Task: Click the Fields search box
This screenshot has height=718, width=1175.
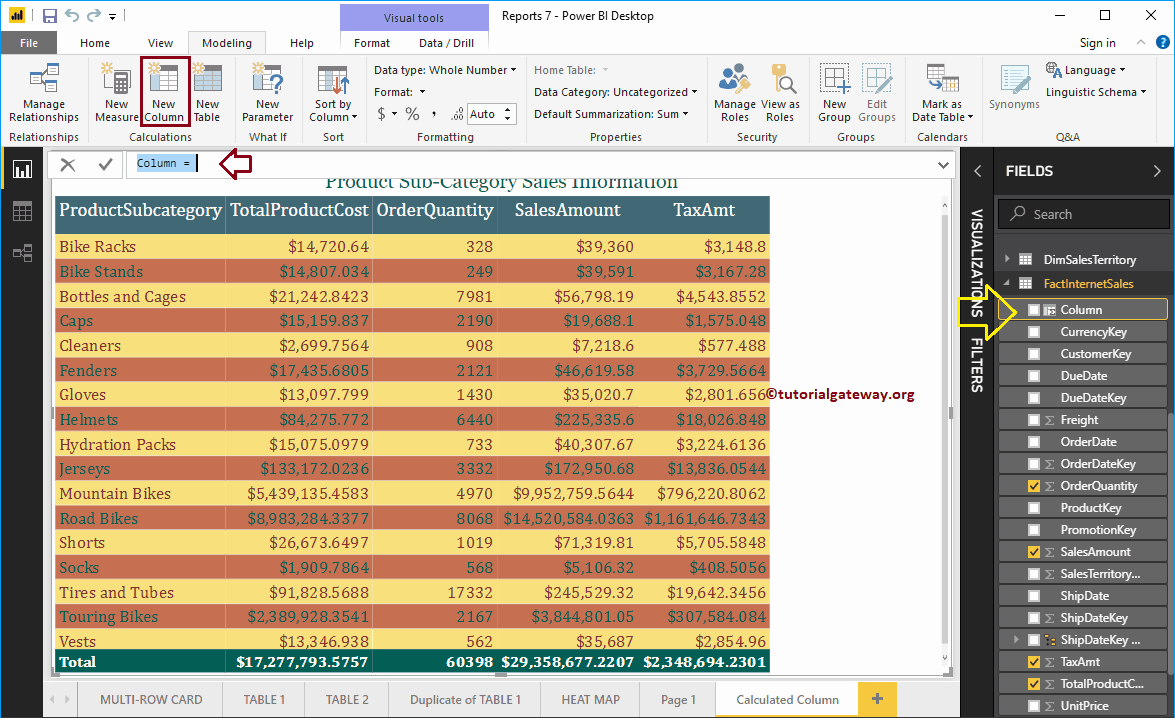Action: (x=1083, y=214)
